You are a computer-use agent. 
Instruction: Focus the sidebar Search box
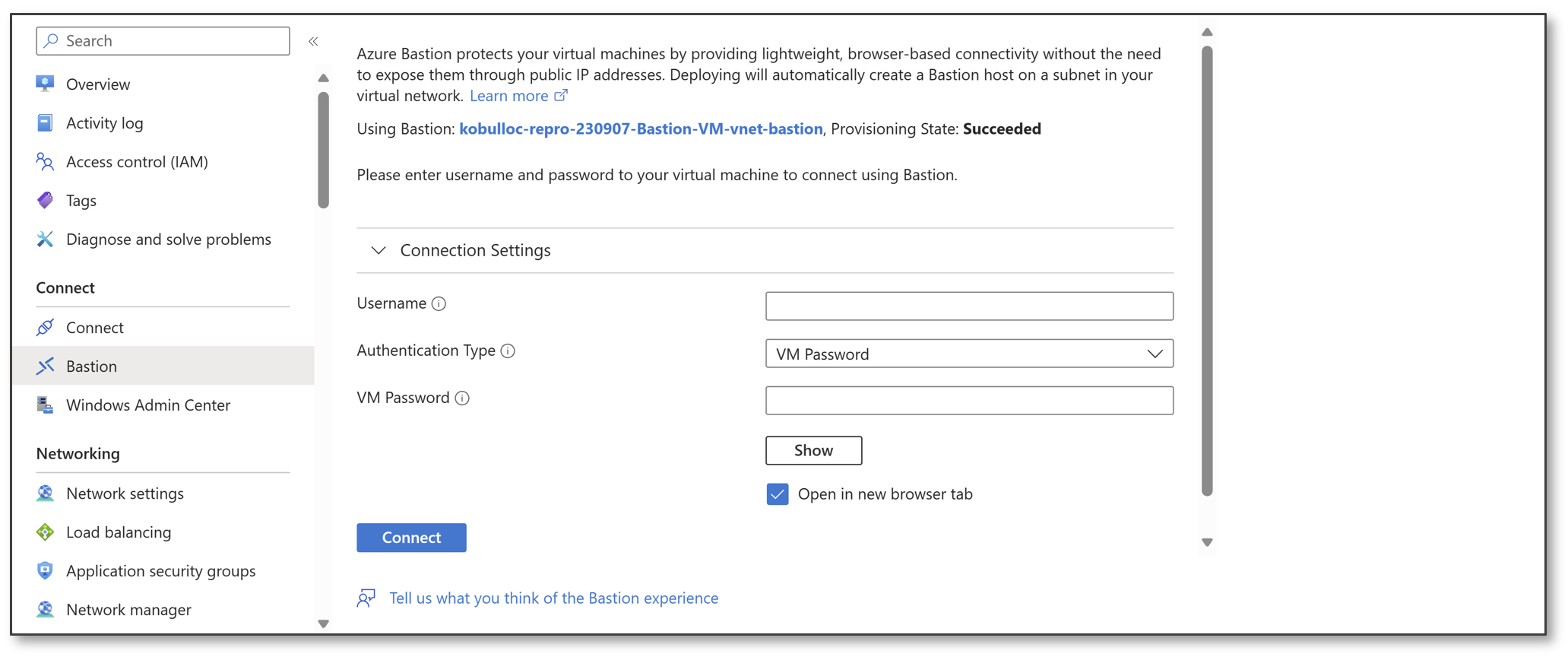coord(163,40)
